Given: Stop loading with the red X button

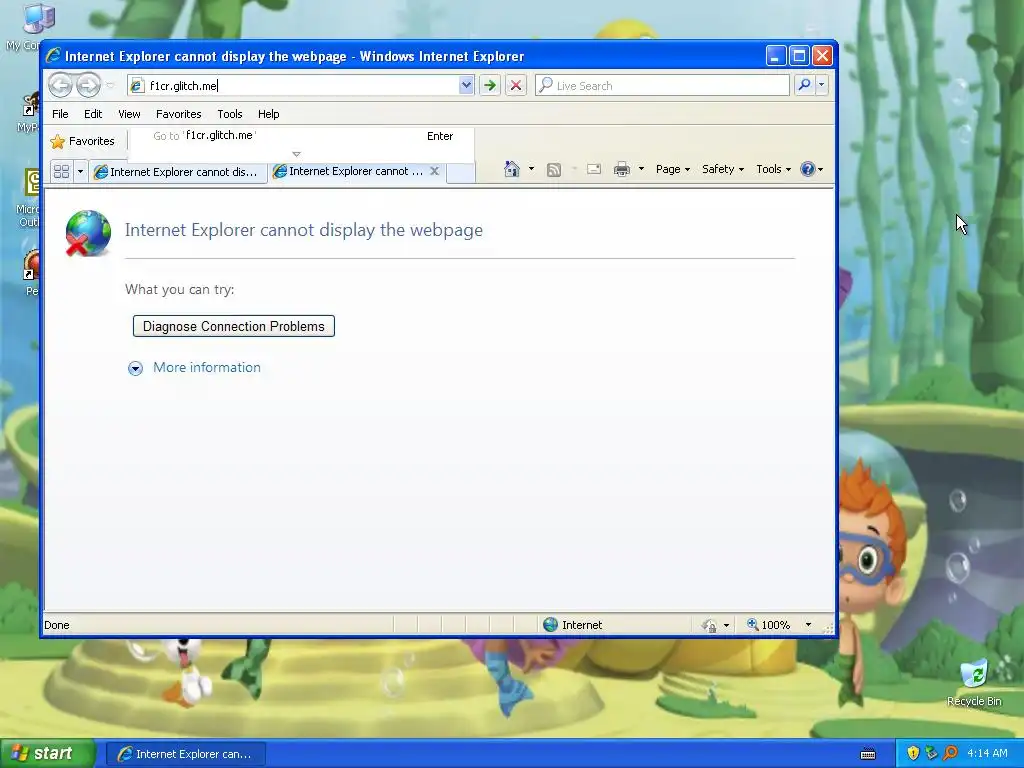Looking at the screenshot, I should point(516,86).
